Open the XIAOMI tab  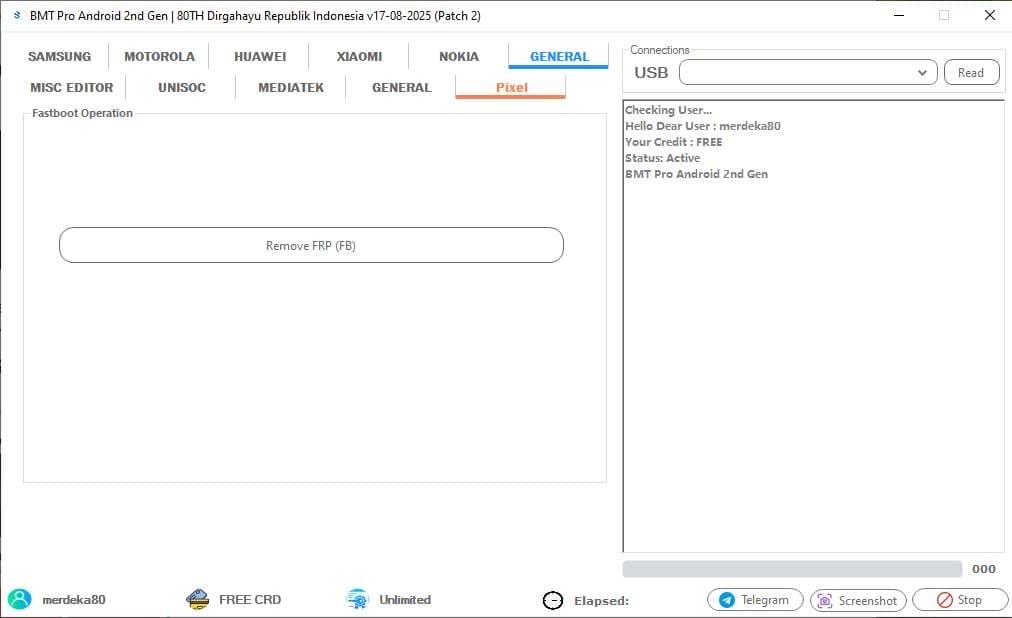tap(358, 56)
